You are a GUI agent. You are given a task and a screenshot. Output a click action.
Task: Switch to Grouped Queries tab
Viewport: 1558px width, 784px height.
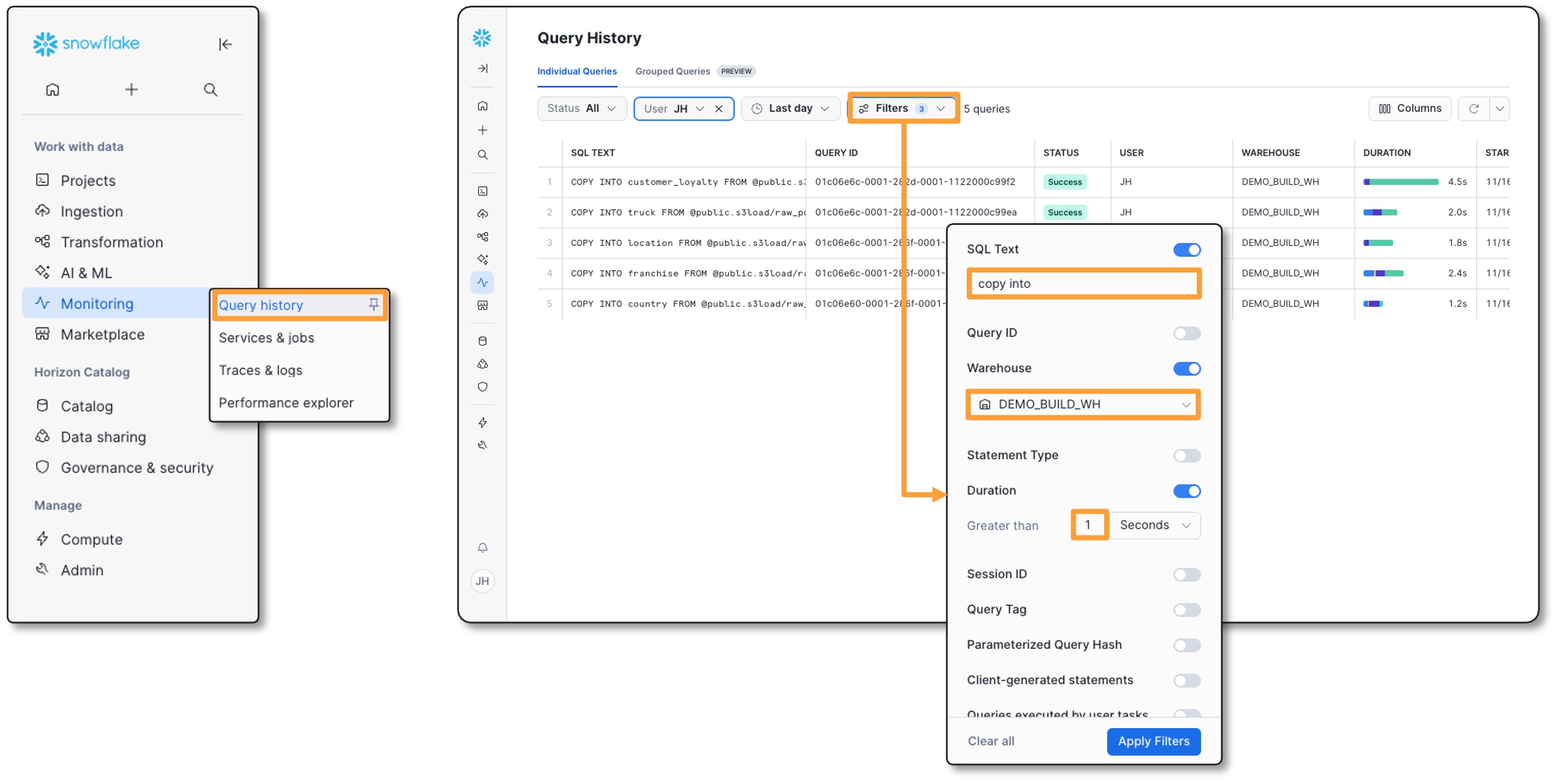pos(672,72)
